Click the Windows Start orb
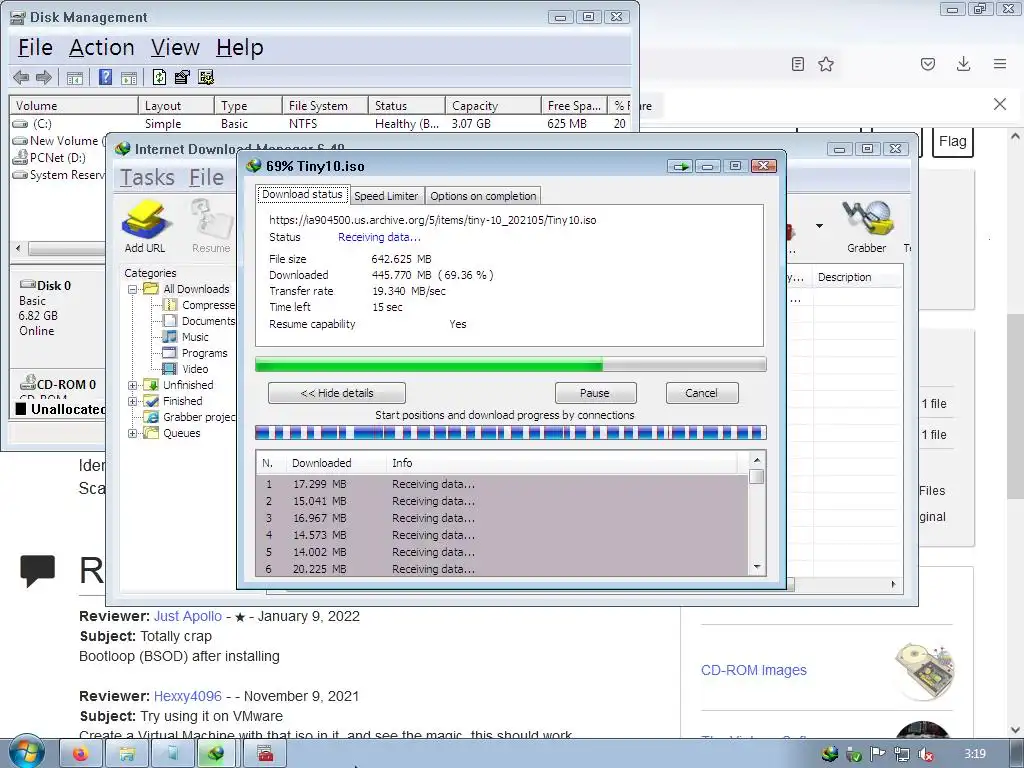This screenshot has height=768, width=1024. click(27, 752)
